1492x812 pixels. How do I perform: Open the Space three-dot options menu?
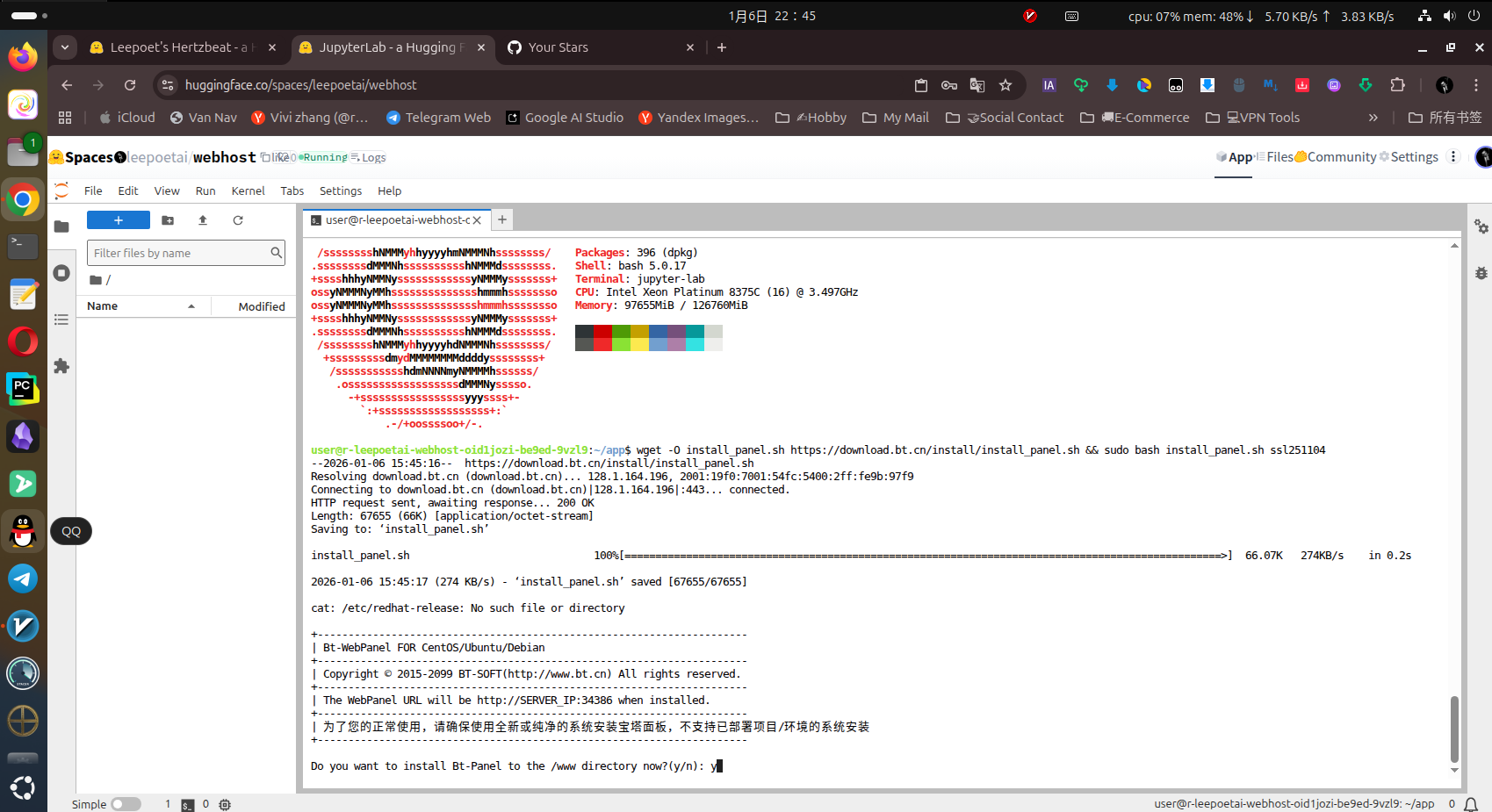(1453, 157)
